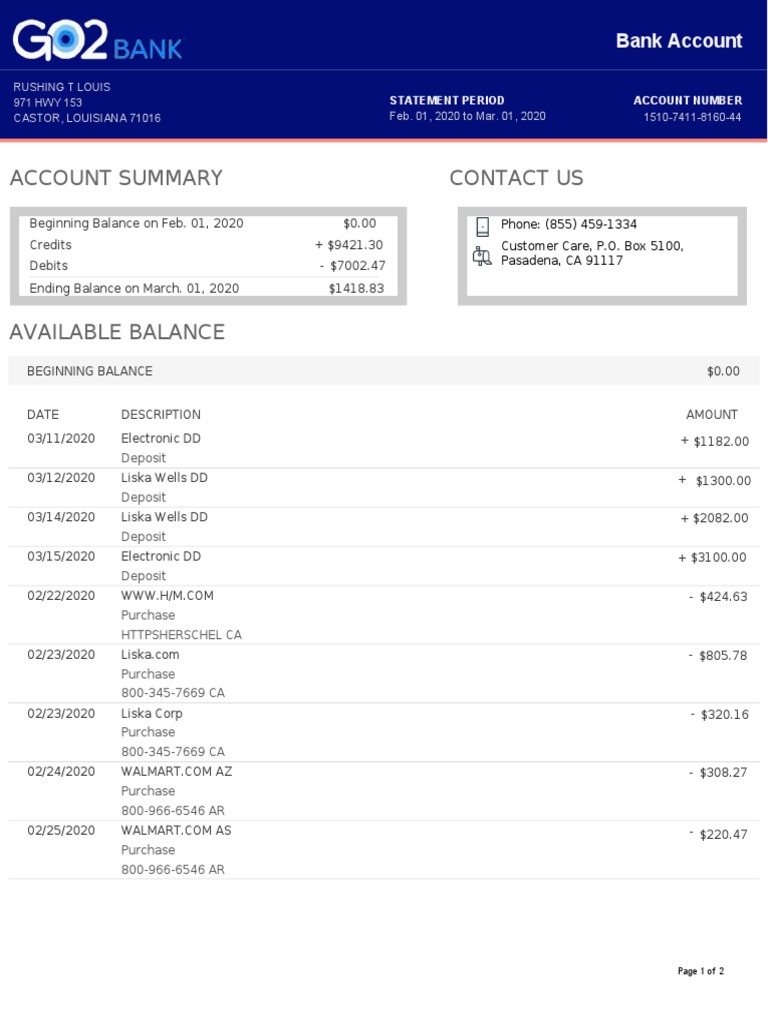The height and width of the screenshot is (1024, 768).
Task: Click the DESCRIPTION column header
Action: pos(161,414)
